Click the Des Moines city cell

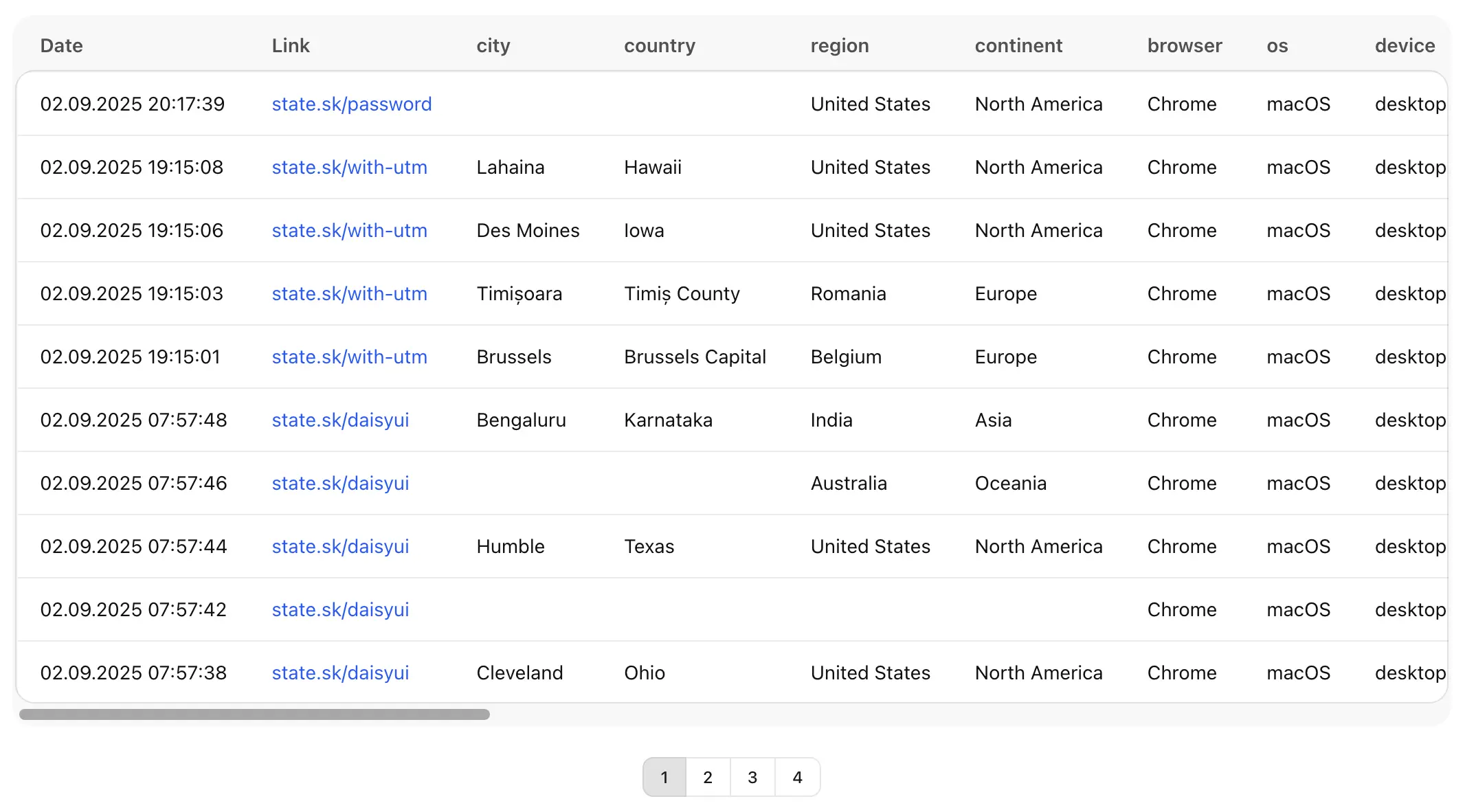[528, 230]
